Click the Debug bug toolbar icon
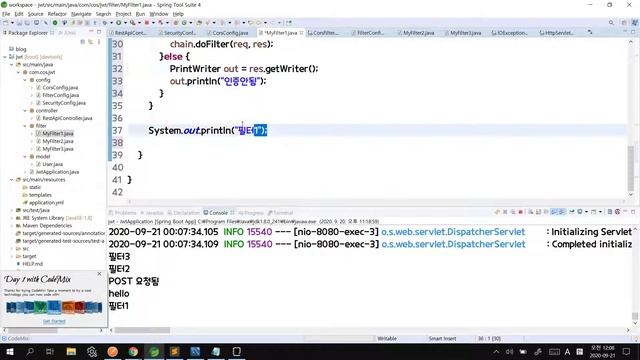Viewport: 640px width, 360px height. (x=104, y=23)
